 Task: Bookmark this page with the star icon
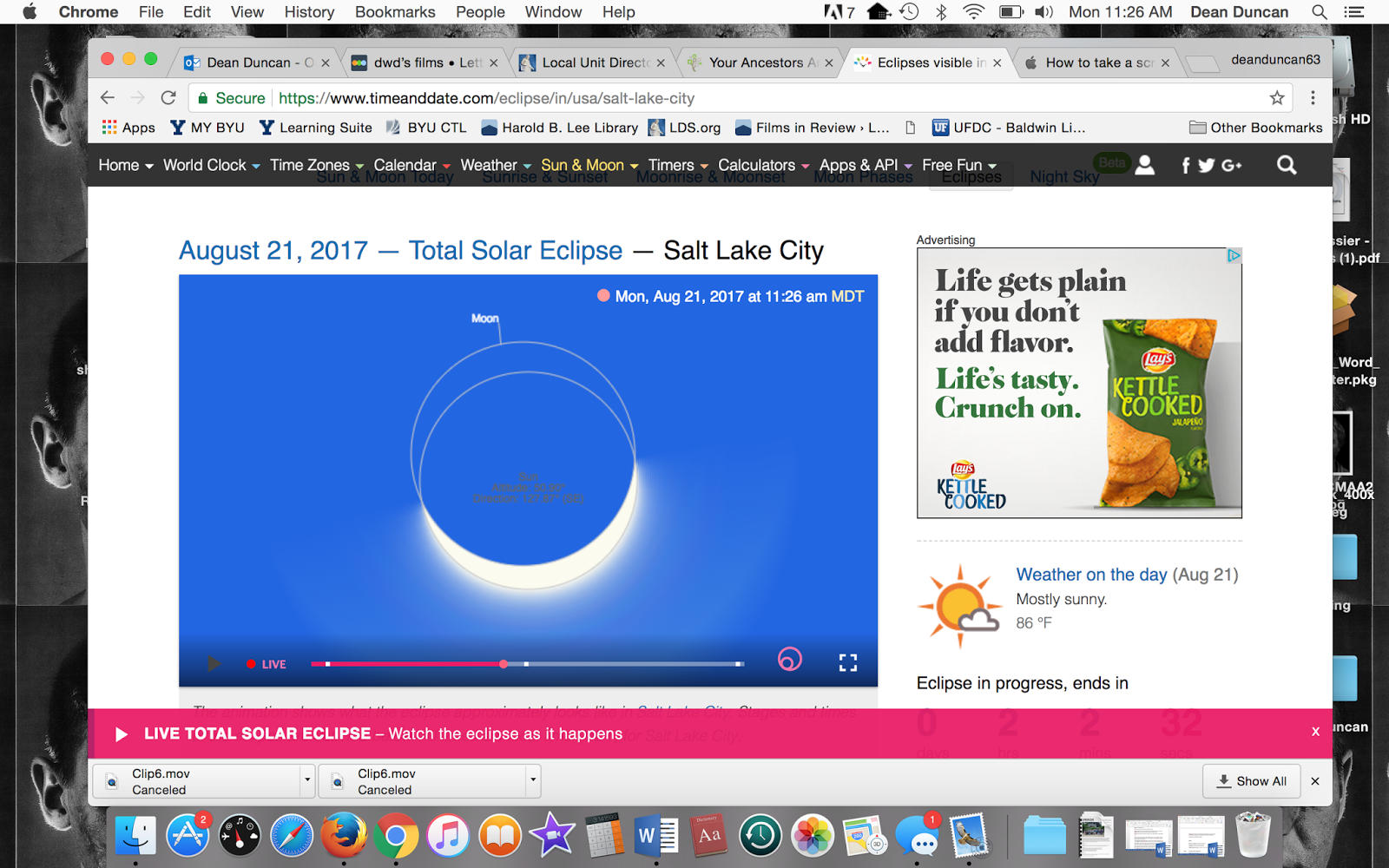click(1277, 98)
